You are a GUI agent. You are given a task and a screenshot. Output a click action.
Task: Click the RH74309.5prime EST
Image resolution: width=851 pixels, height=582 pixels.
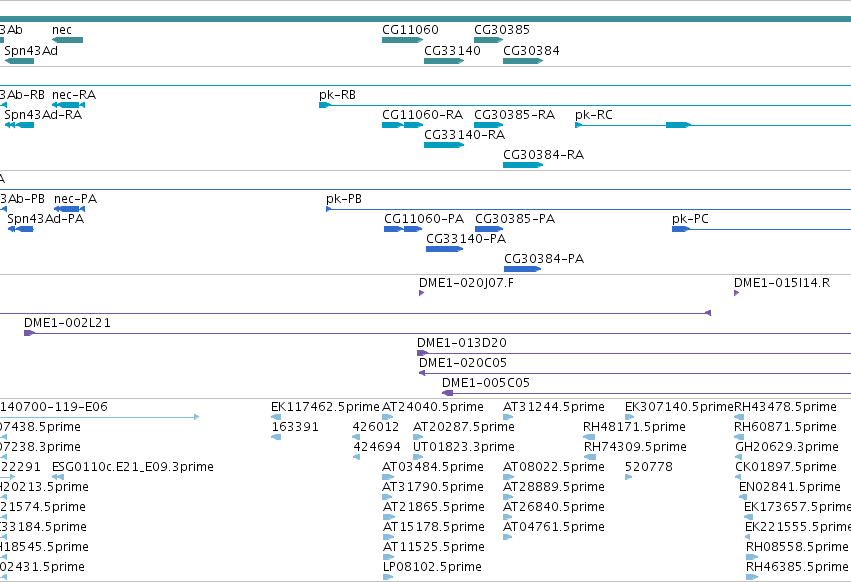[590, 457]
